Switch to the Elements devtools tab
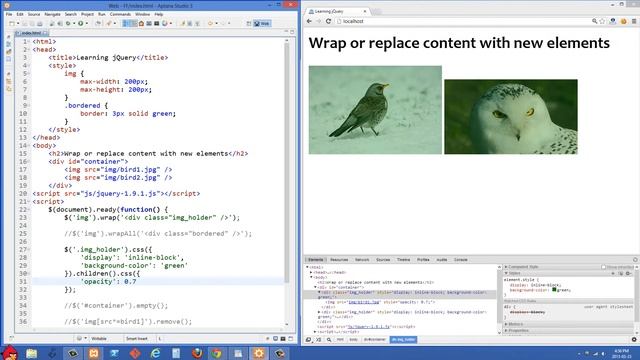 (x=316, y=260)
